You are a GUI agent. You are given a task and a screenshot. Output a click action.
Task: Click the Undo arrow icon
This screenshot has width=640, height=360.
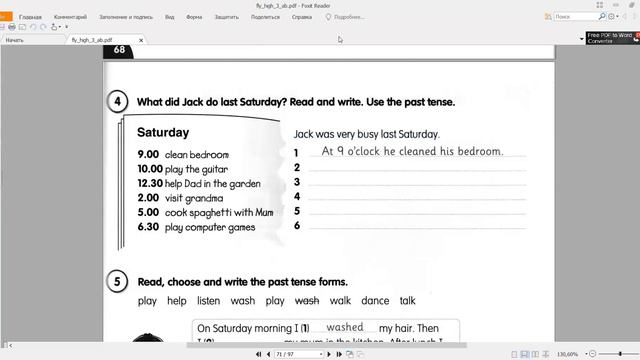point(33,27)
